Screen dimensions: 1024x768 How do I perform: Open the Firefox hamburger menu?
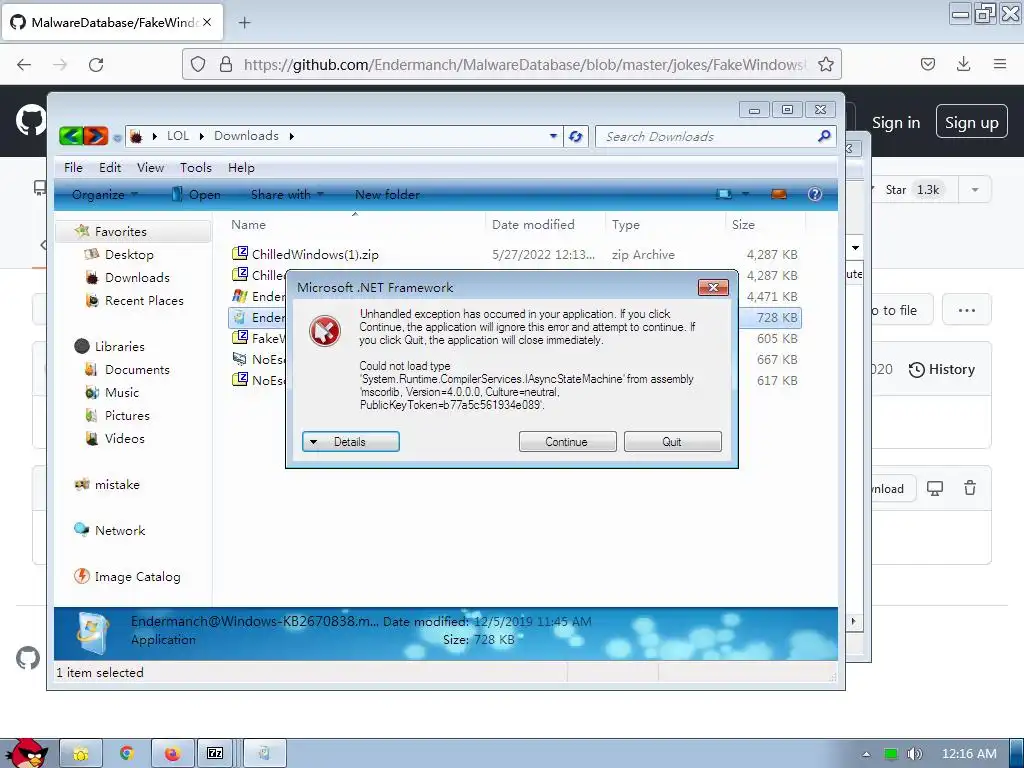[999, 64]
